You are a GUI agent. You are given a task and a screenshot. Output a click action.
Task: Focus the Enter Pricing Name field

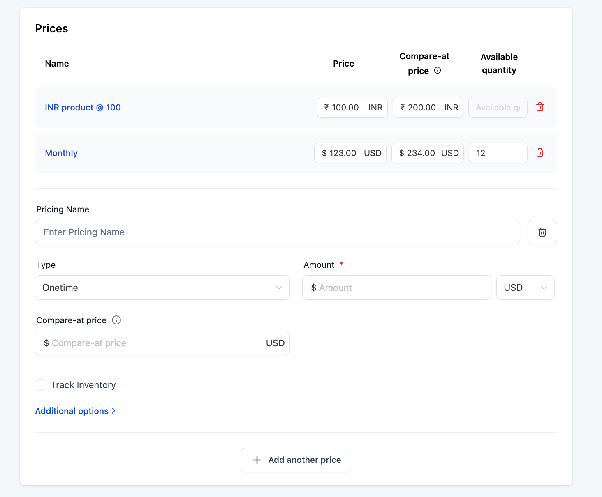[278, 232]
